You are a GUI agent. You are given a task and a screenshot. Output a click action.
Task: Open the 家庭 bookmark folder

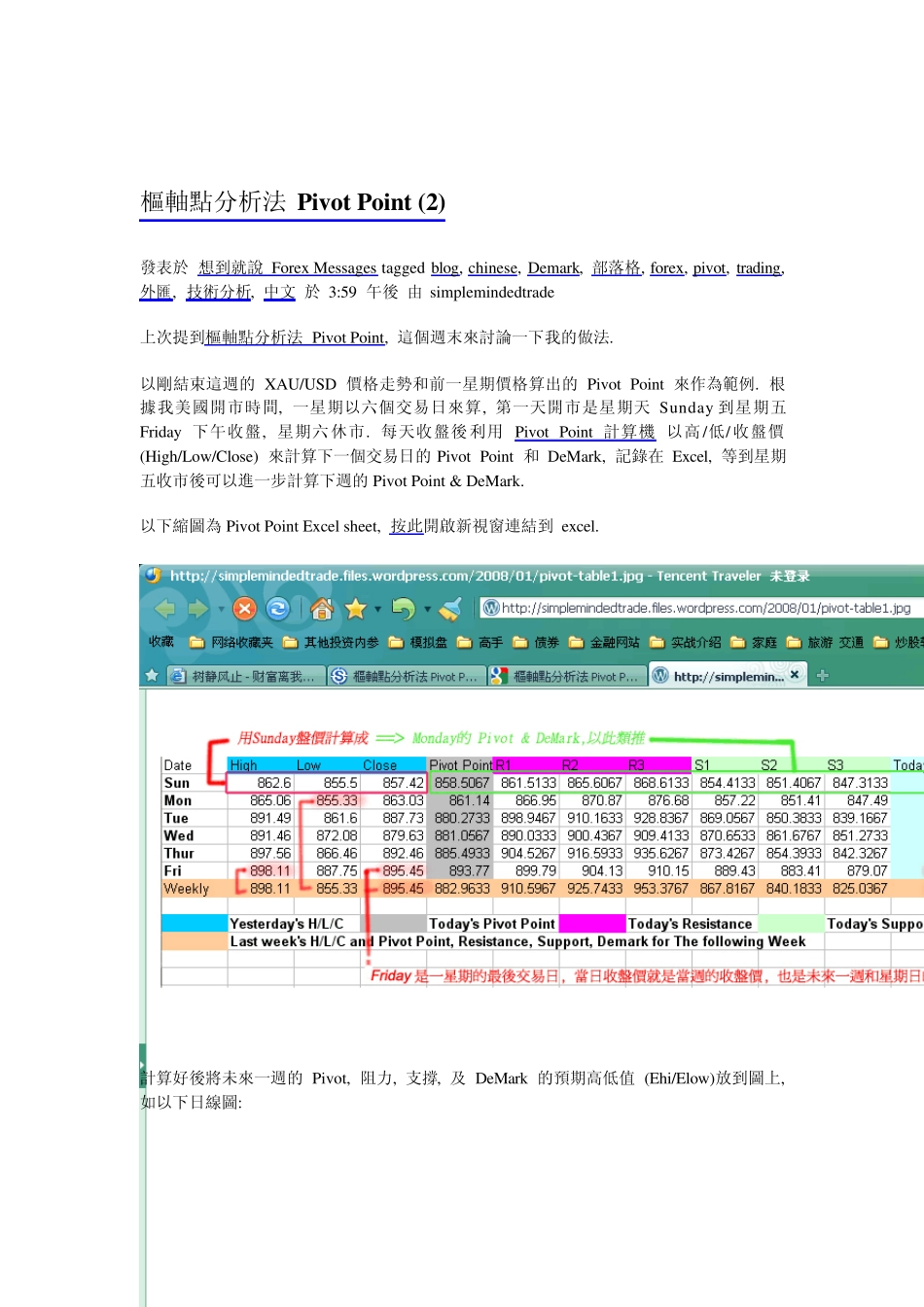(x=754, y=643)
